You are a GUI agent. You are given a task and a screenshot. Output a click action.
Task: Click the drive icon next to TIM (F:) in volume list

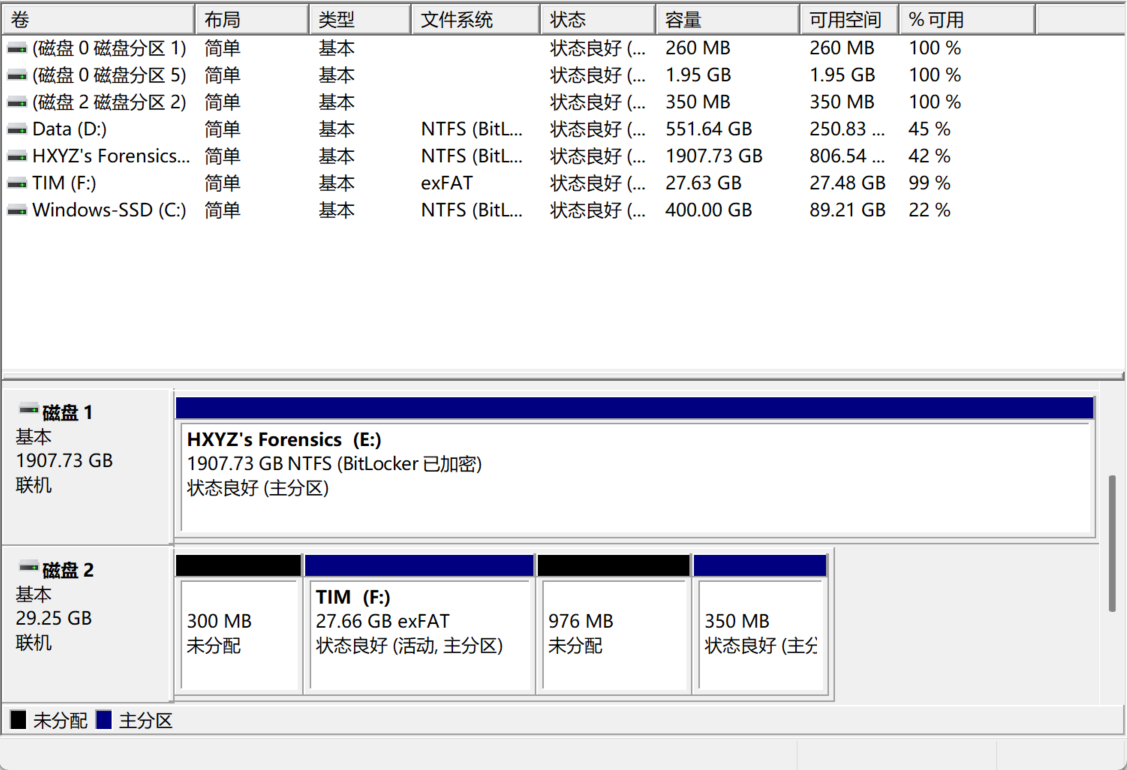(x=17, y=183)
